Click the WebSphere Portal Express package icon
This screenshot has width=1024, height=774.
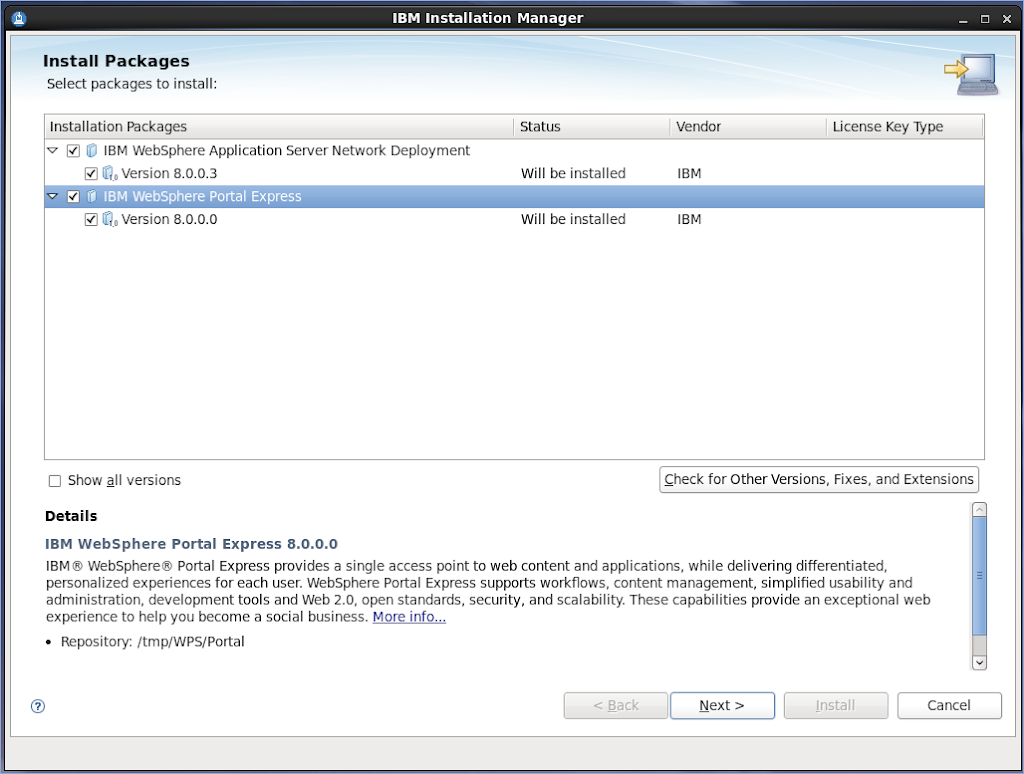tap(92, 197)
